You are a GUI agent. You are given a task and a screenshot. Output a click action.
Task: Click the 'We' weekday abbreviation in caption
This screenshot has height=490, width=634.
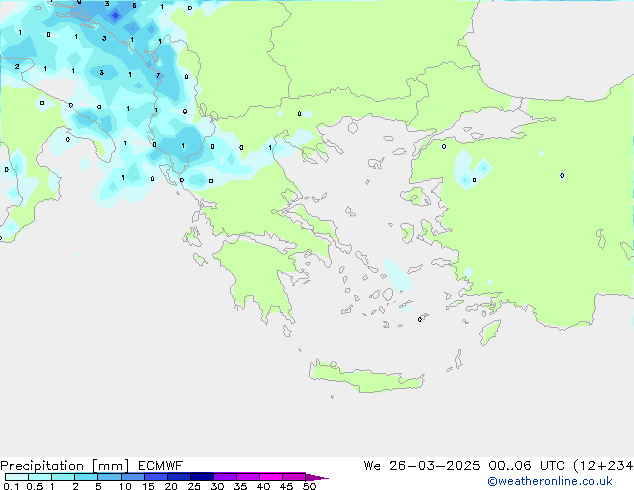(x=372, y=466)
